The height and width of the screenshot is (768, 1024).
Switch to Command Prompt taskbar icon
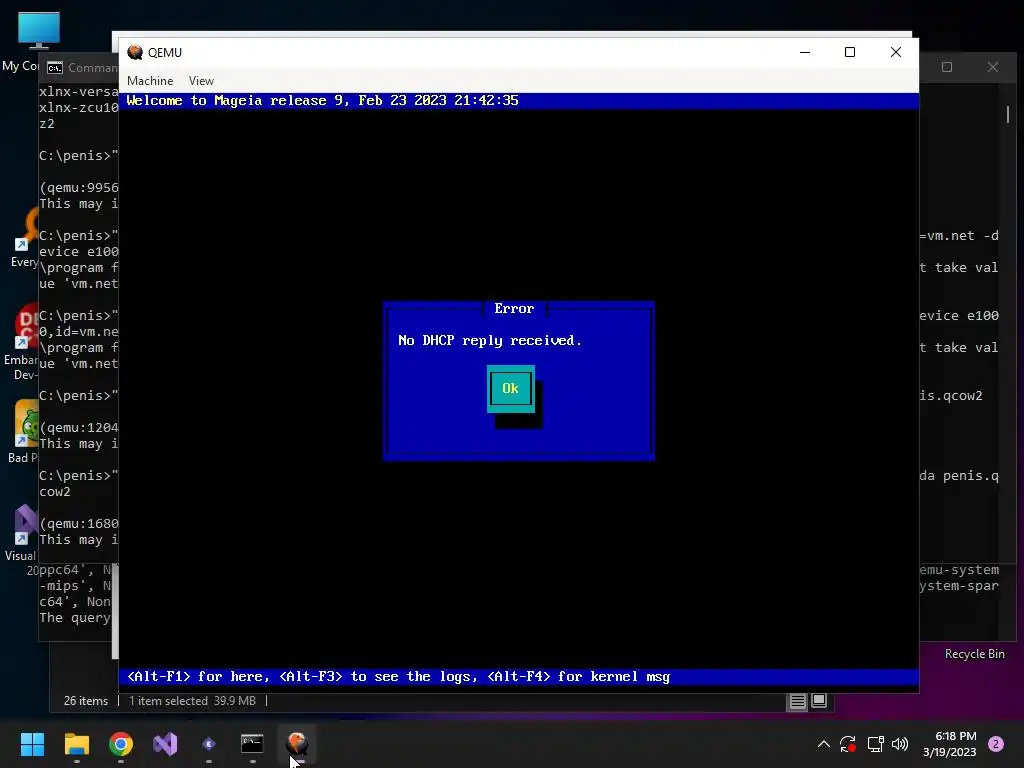pyautogui.click(x=252, y=744)
